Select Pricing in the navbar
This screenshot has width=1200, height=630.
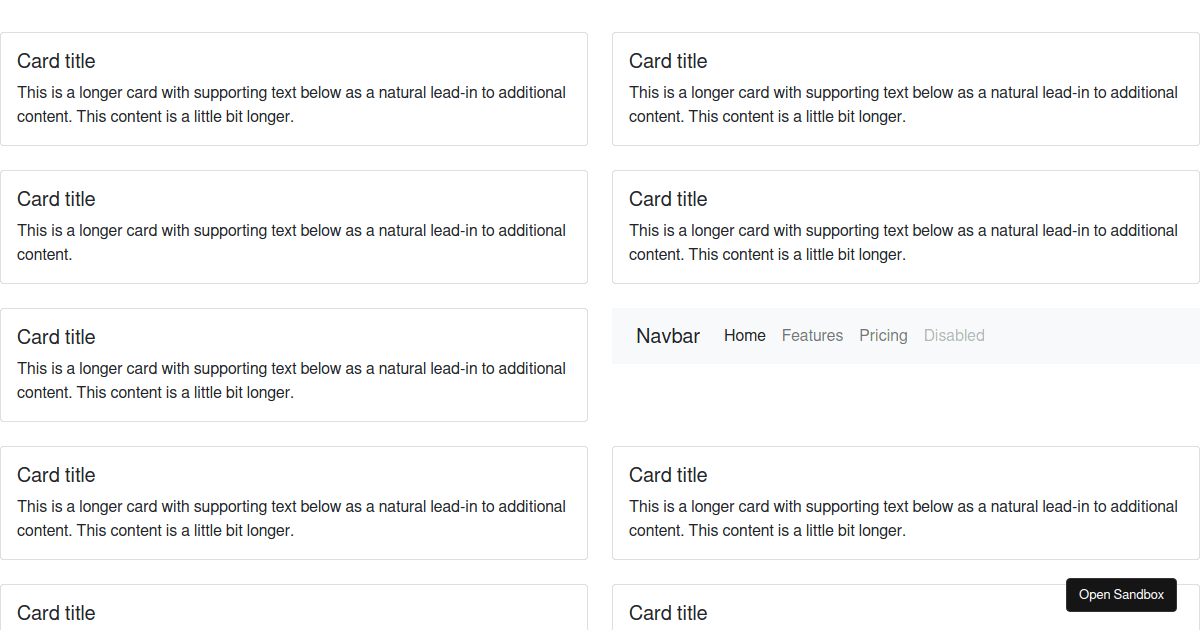[x=883, y=336]
